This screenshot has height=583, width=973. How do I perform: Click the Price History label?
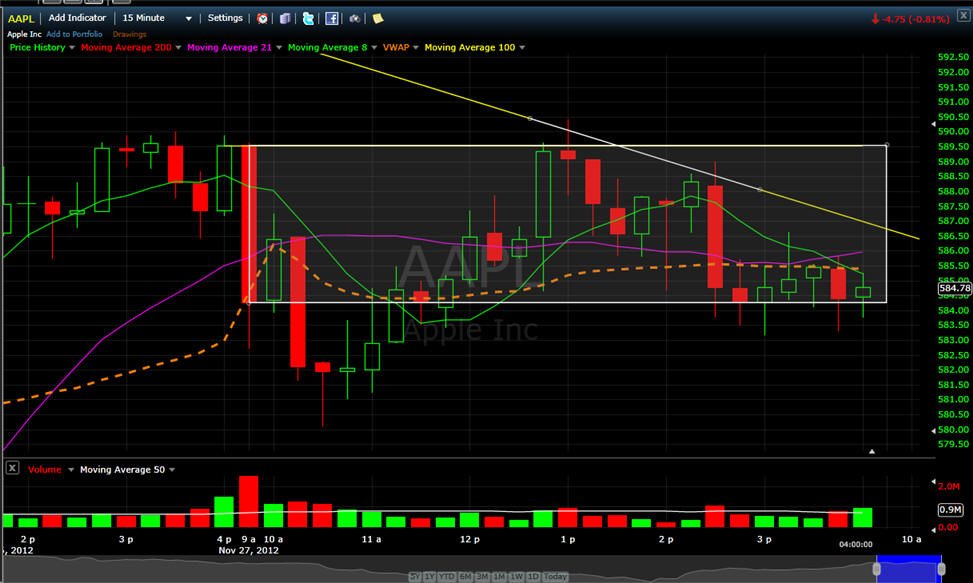(37, 47)
